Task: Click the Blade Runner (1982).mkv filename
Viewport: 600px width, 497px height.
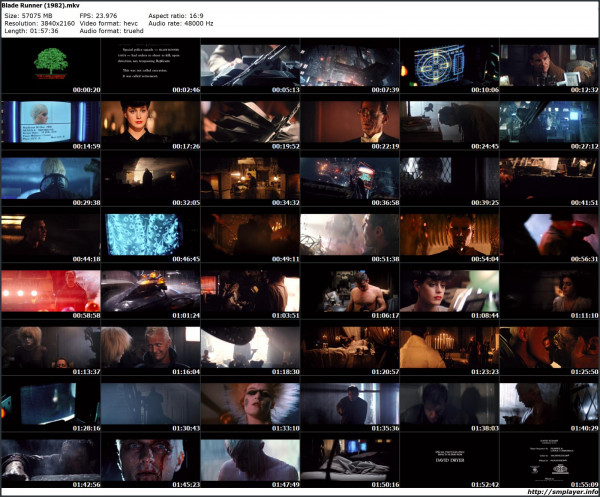Action: (41, 6)
